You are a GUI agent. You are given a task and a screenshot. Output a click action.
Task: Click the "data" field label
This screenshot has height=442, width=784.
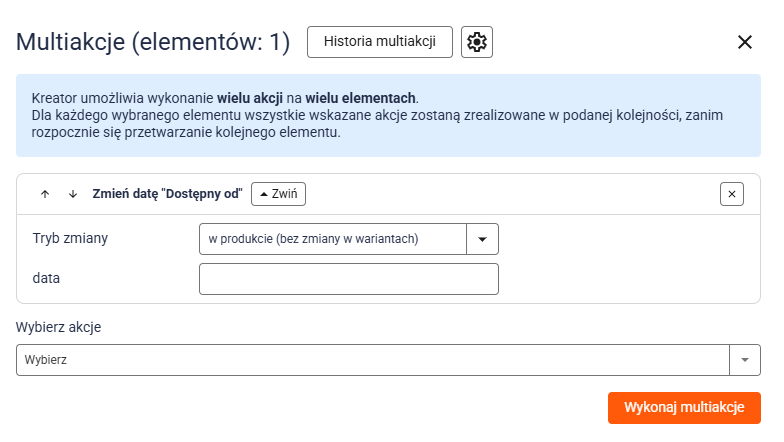[46, 279]
